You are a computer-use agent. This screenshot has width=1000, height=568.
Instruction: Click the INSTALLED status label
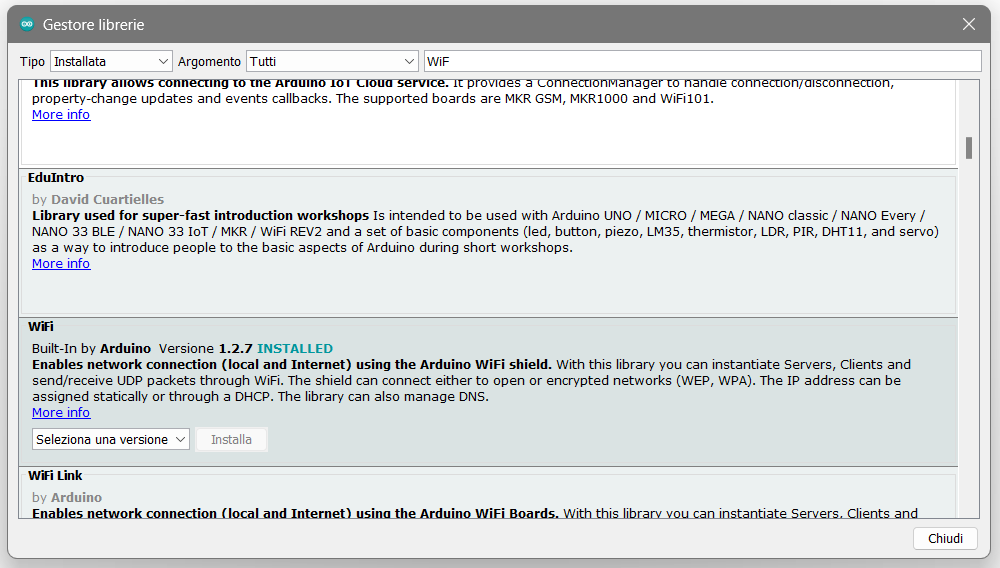tap(295, 349)
